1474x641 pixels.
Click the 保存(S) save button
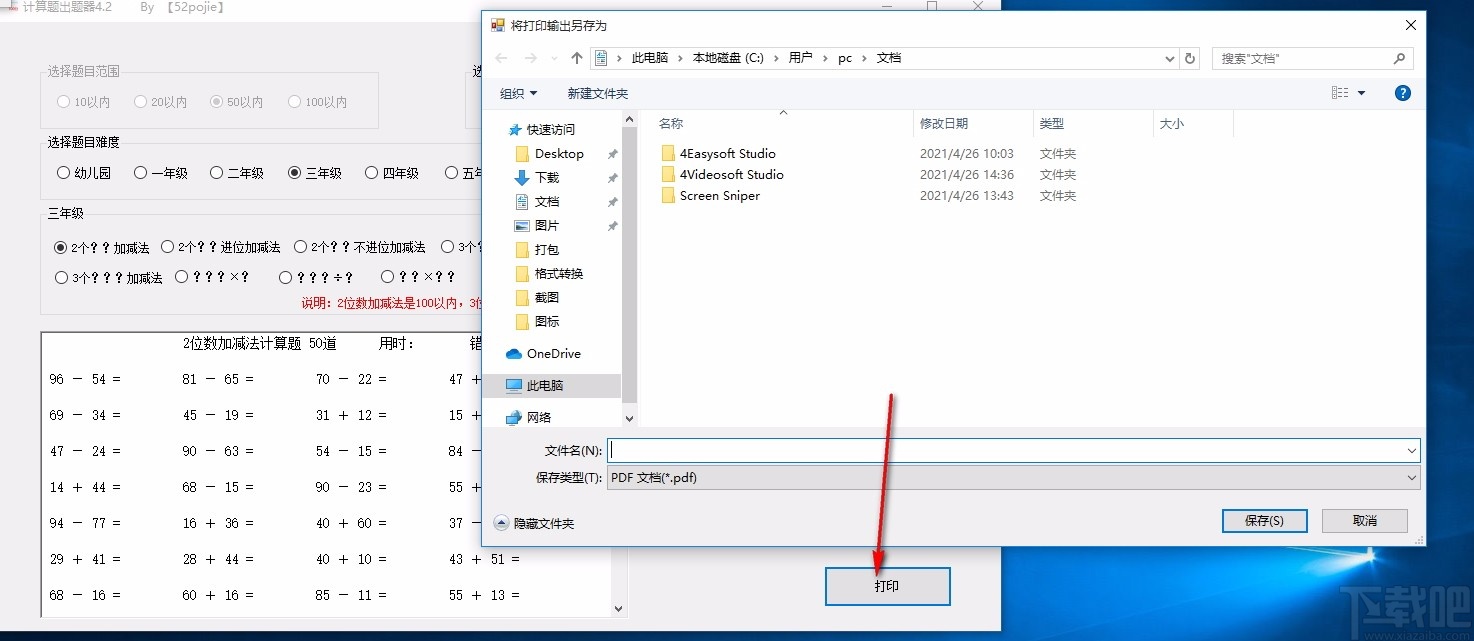1263,520
